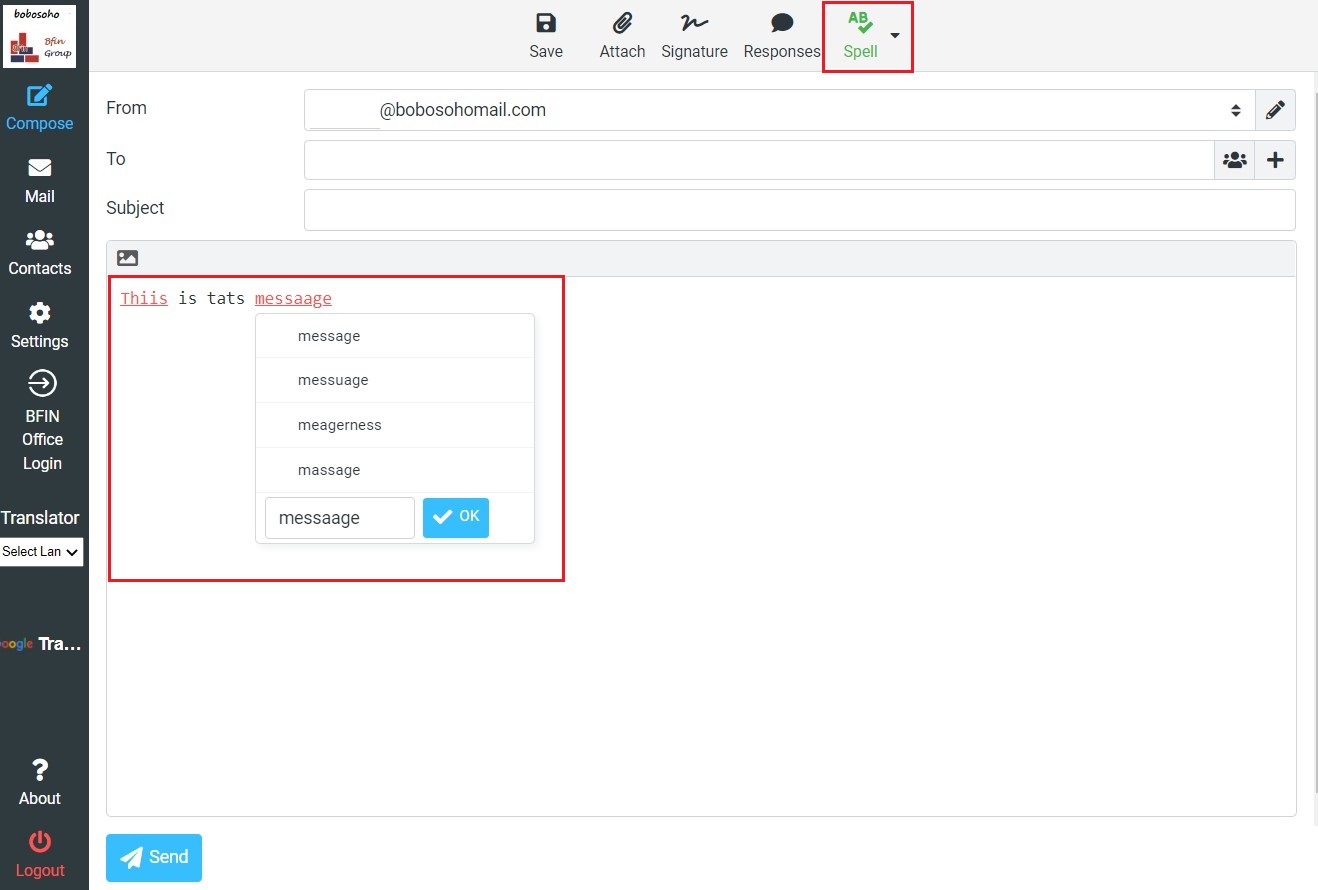Go to Contacts in sidebar
Screen dimensions: 1318x890
click(x=40, y=253)
